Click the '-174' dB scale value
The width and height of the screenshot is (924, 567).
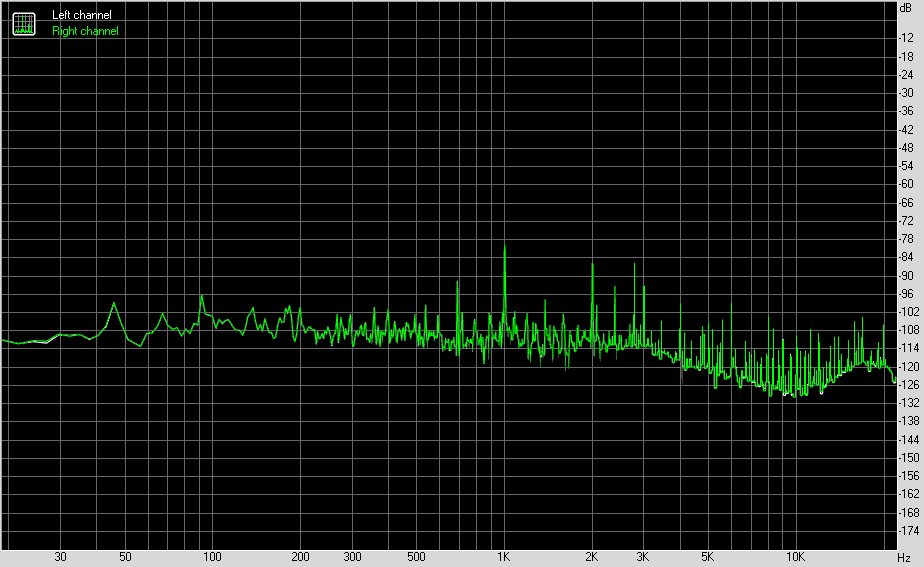coord(908,531)
